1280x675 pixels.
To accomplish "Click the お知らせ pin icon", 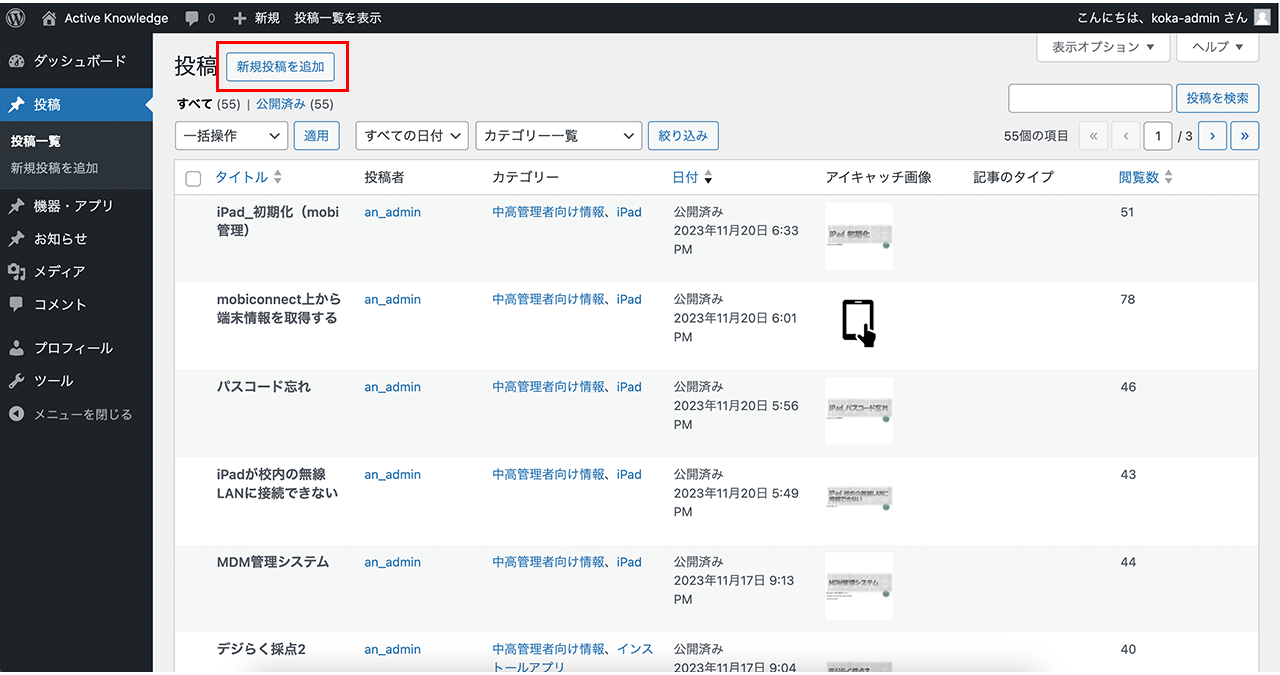I will click(16, 239).
